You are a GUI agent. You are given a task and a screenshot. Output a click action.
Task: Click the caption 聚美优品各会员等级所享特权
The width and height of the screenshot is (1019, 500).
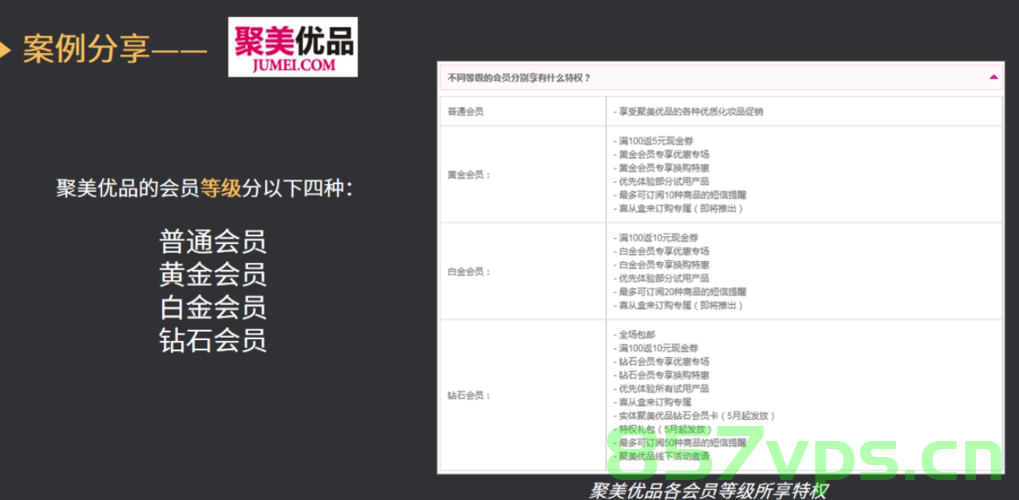(x=708, y=490)
